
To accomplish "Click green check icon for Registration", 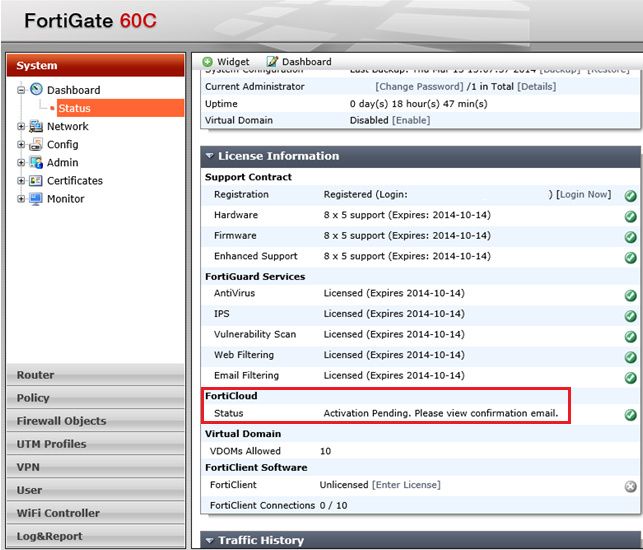I will (630, 196).
